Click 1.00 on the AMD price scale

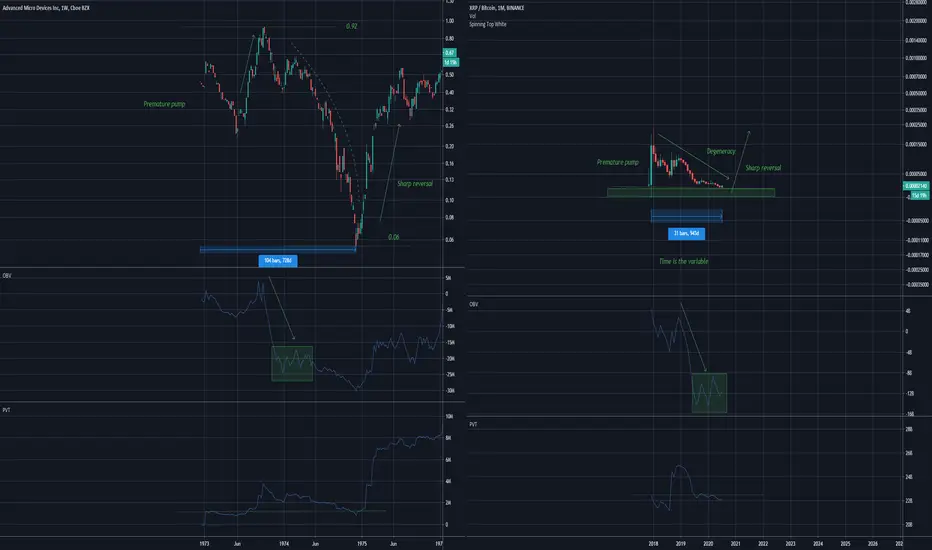point(449,21)
